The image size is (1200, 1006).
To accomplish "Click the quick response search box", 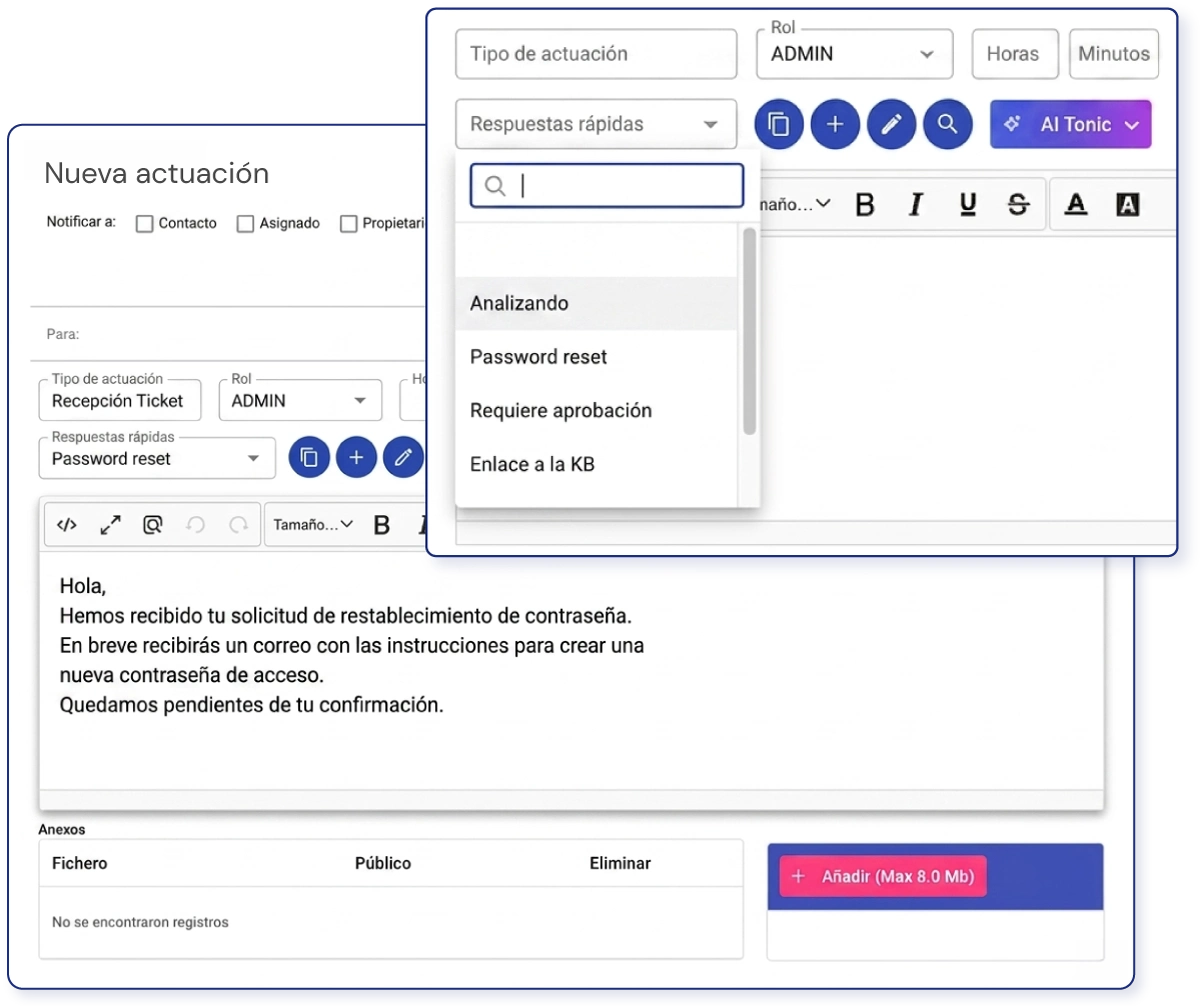I will click(607, 186).
